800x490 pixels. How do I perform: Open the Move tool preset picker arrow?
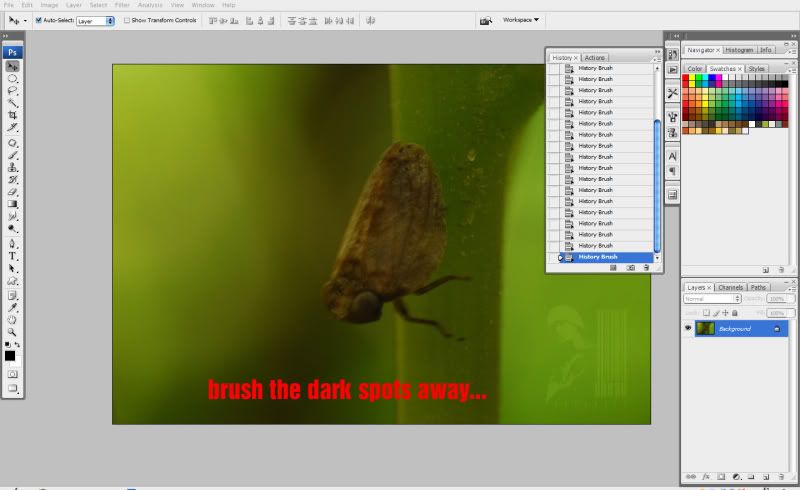coord(26,21)
